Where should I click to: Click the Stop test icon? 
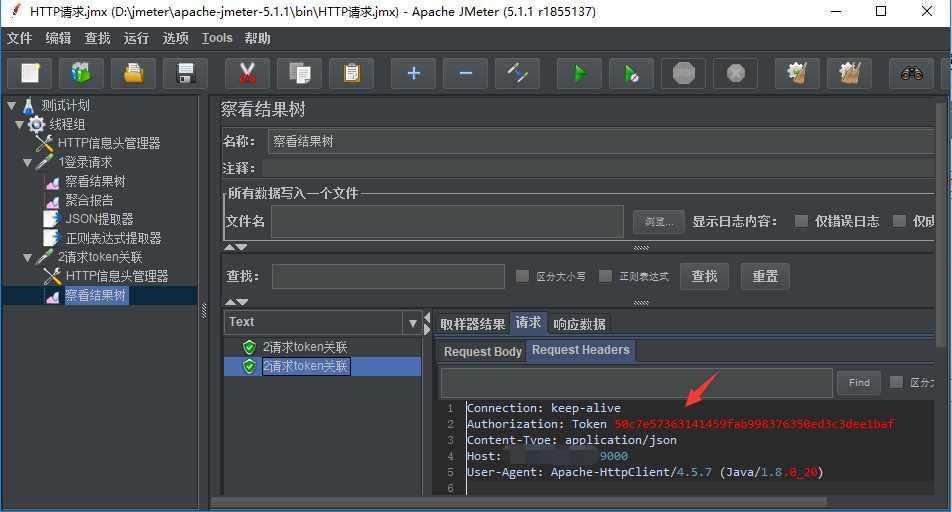pos(684,74)
